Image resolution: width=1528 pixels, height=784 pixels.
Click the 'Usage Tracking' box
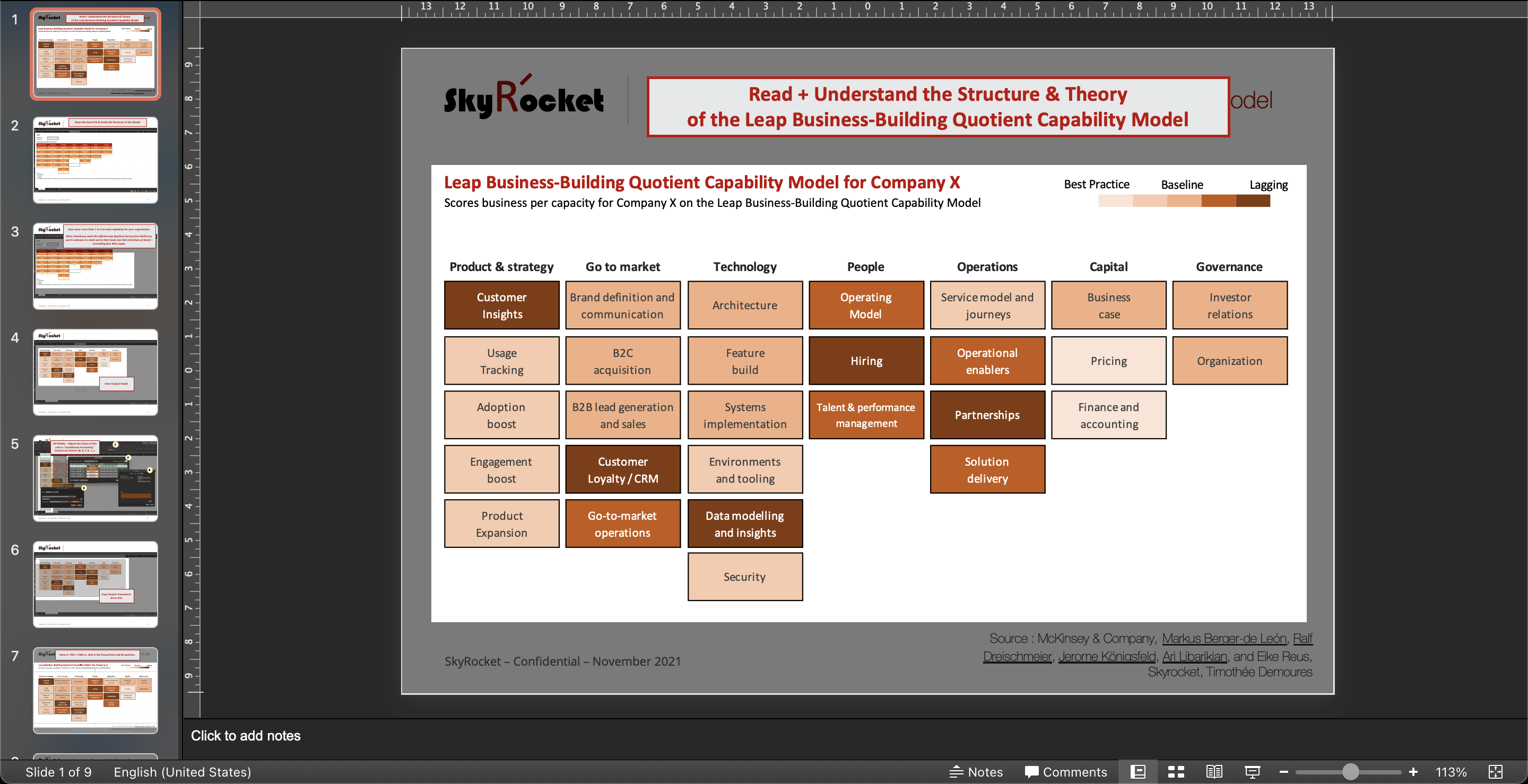pos(502,361)
